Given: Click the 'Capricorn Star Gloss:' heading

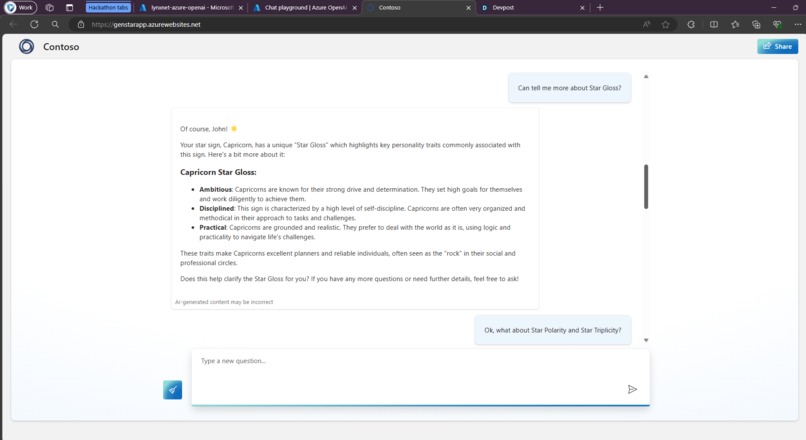Looking at the screenshot, I should click(x=218, y=172).
